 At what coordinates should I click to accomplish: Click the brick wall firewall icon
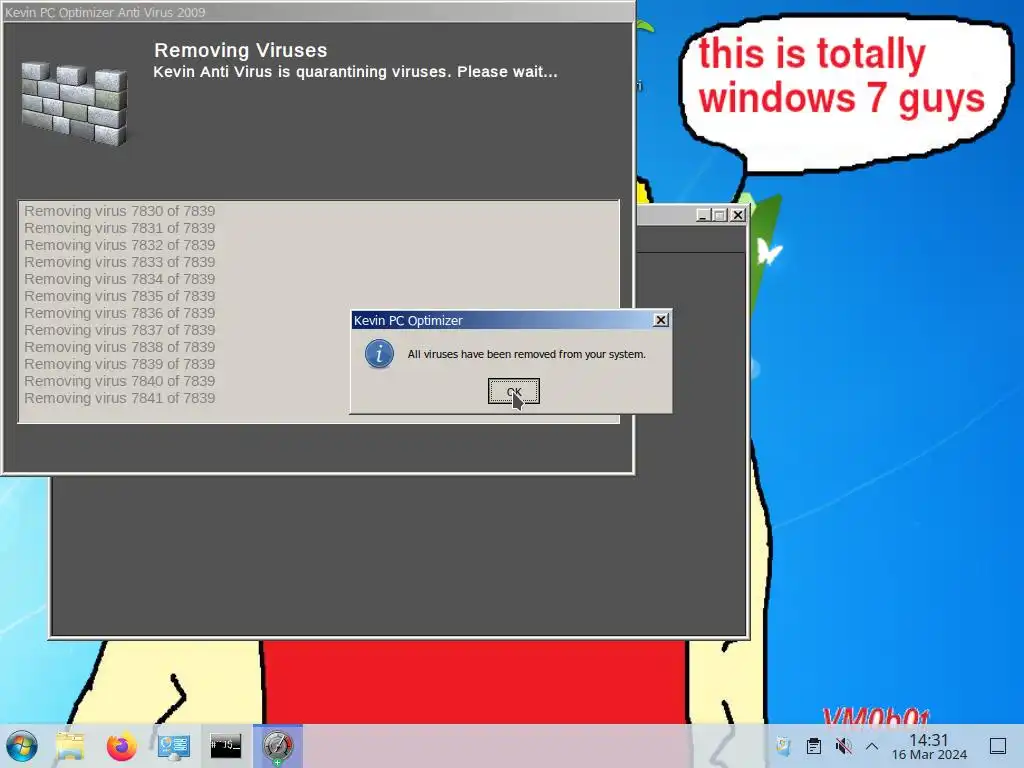pyautogui.click(x=74, y=103)
